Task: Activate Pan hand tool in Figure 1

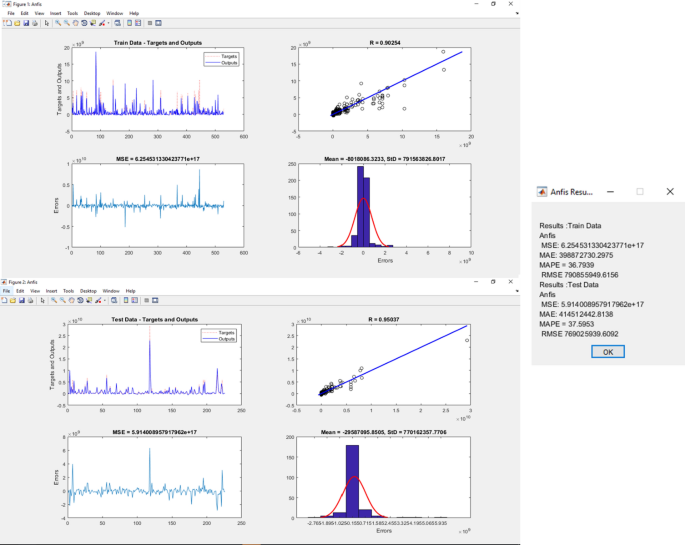Action: click(x=76, y=23)
